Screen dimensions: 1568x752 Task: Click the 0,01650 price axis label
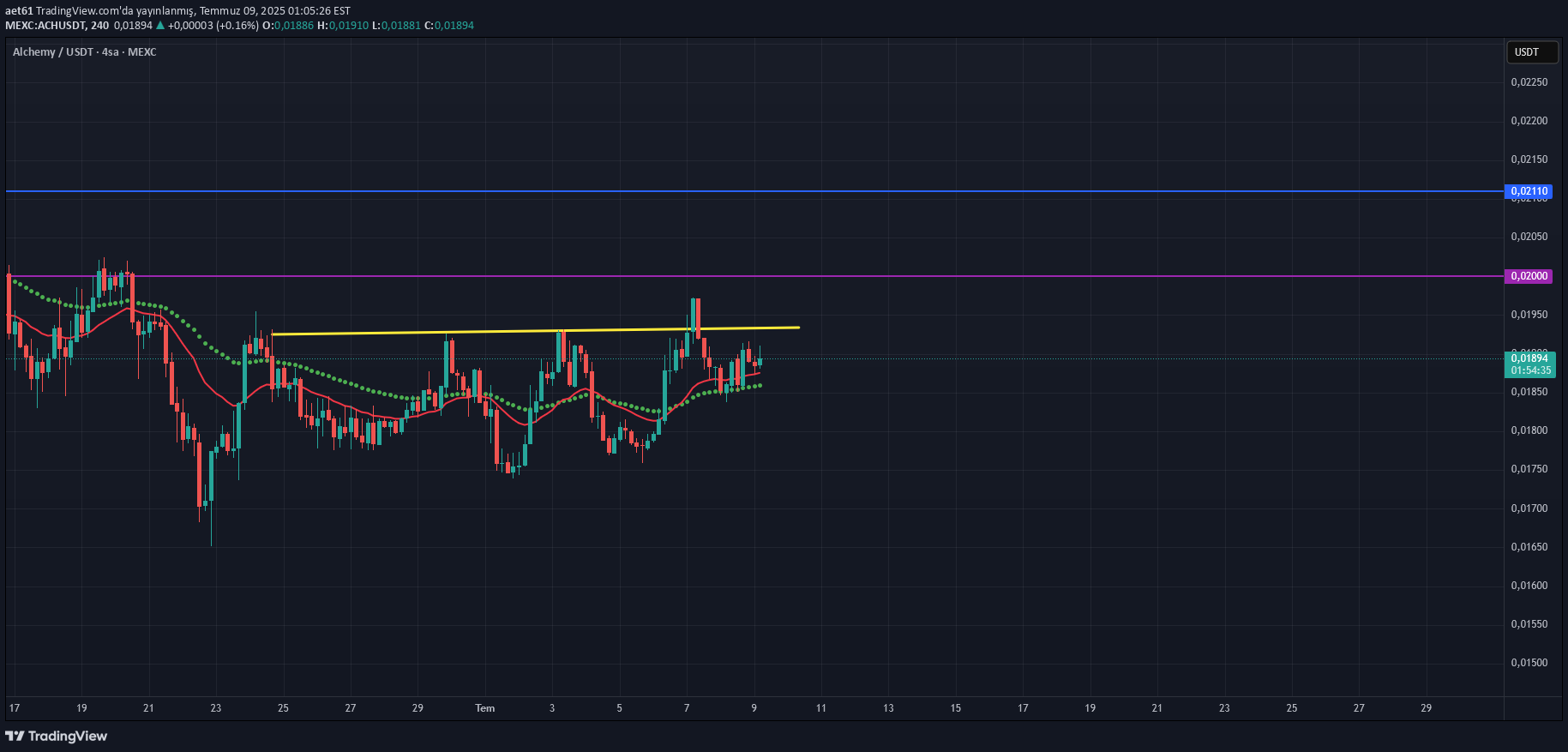click(x=1529, y=547)
